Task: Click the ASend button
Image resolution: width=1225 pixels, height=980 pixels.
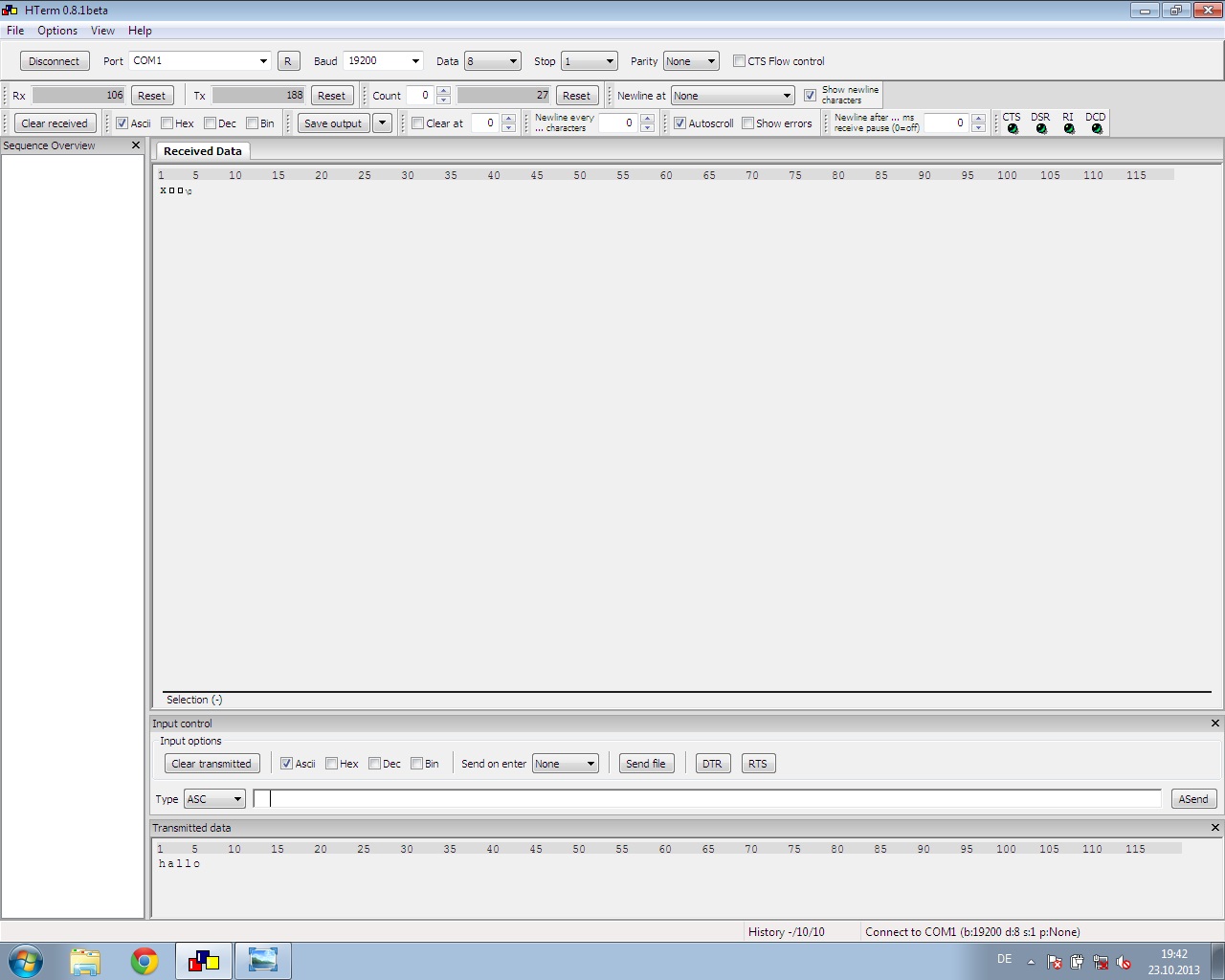Action: (1193, 799)
